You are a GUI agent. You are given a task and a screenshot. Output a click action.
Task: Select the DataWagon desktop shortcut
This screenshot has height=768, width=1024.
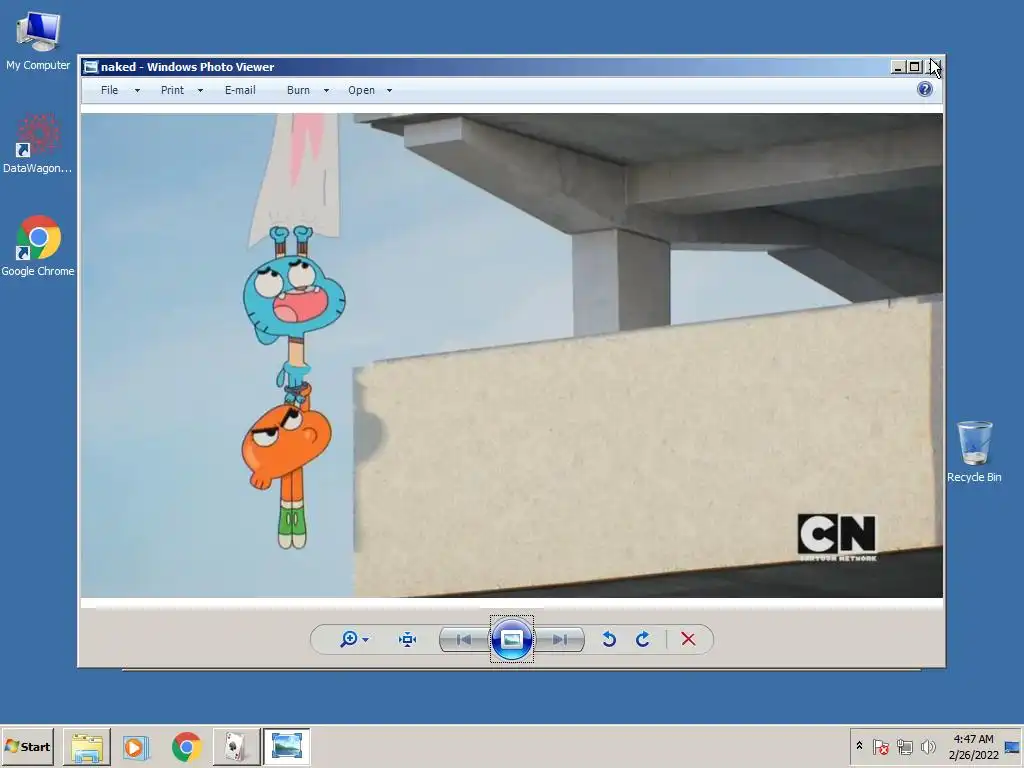pyautogui.click(x=38, y=144)
